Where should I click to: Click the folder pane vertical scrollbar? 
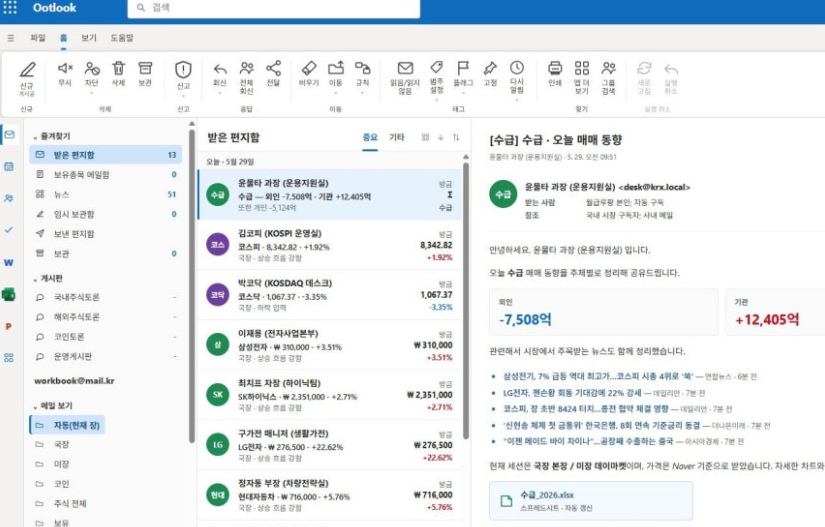click(x=192, y=284)
